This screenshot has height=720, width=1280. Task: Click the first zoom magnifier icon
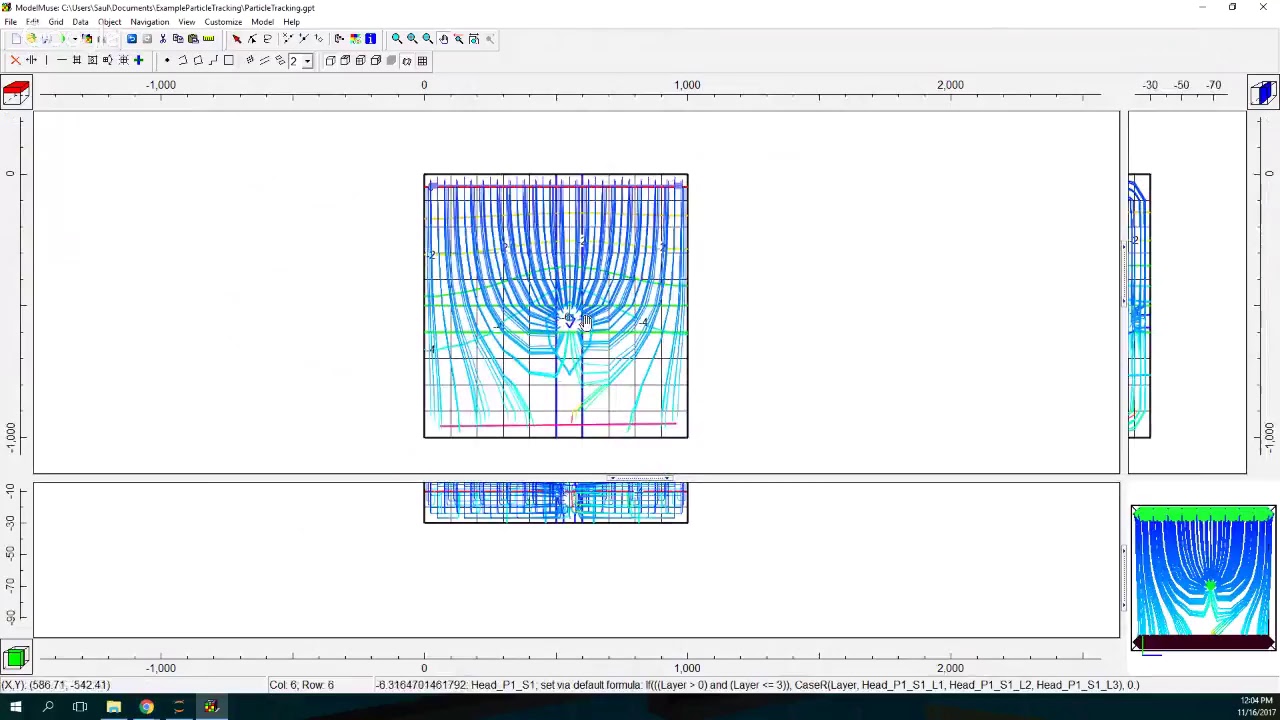coord(397,39)
